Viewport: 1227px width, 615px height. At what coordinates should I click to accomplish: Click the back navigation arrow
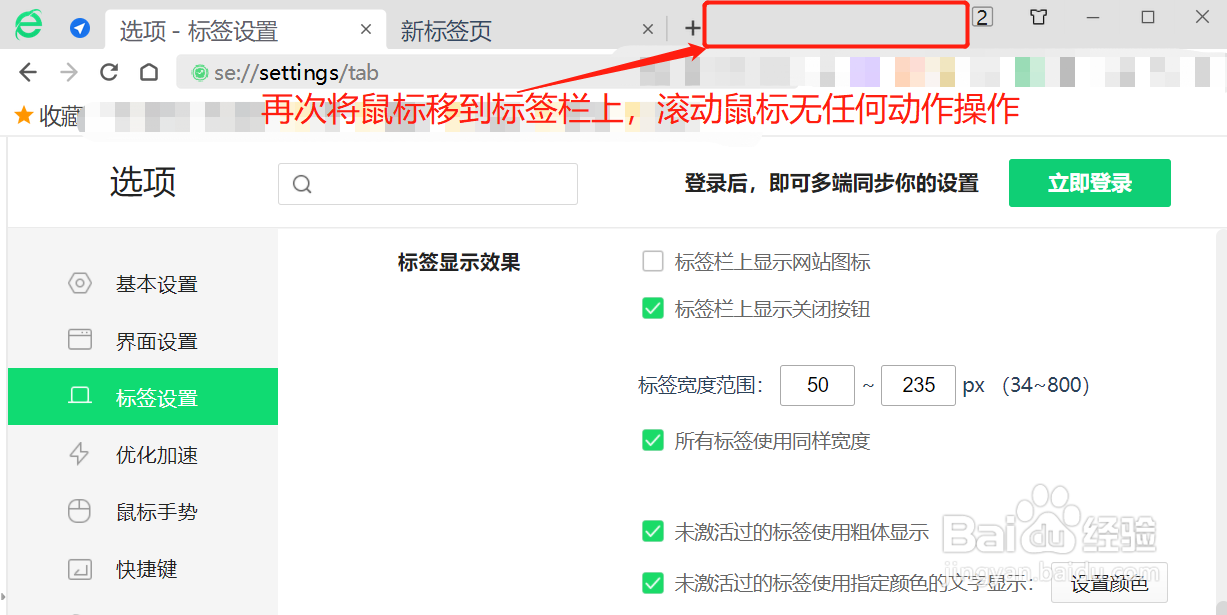click(x=27, y=71)
